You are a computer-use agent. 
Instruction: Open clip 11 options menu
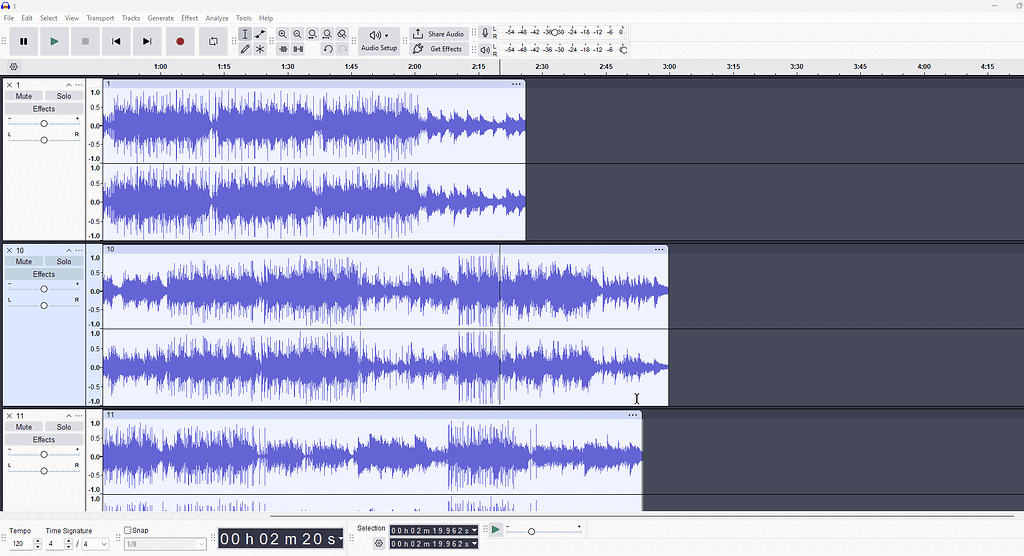pyautogui.click(x=633, y=415)
